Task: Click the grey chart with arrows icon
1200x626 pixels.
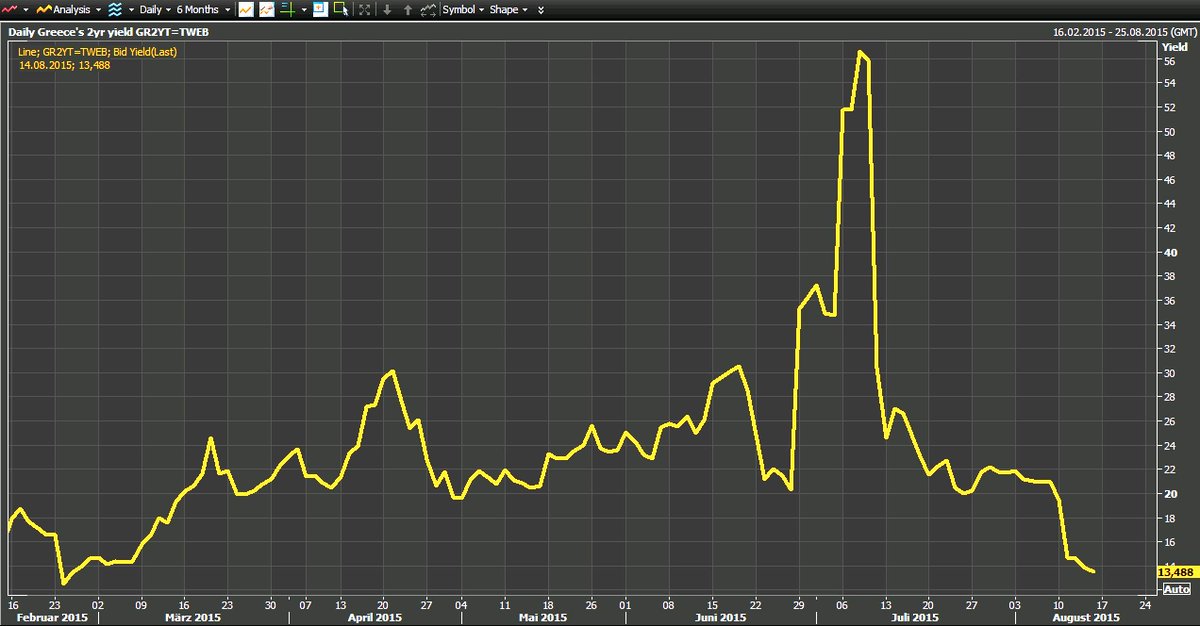Action: tap(428, 10)
